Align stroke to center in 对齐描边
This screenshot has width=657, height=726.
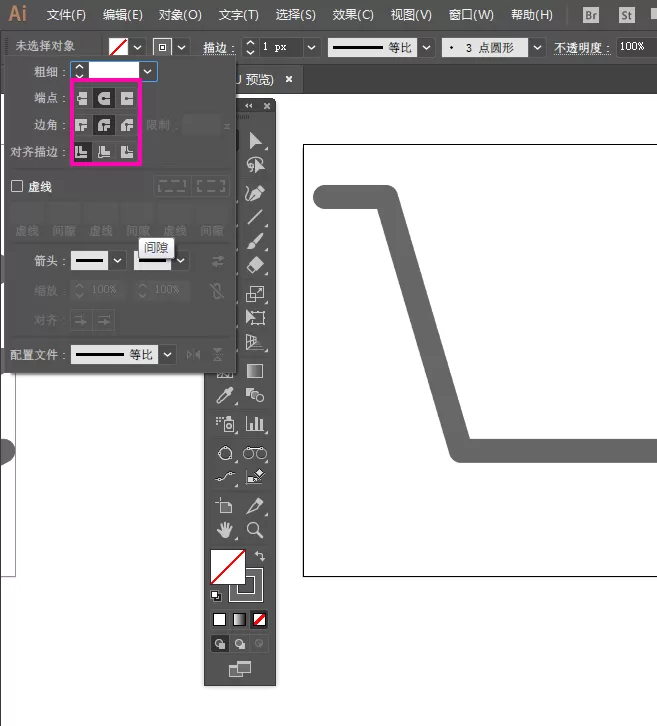tap(81, 152)
